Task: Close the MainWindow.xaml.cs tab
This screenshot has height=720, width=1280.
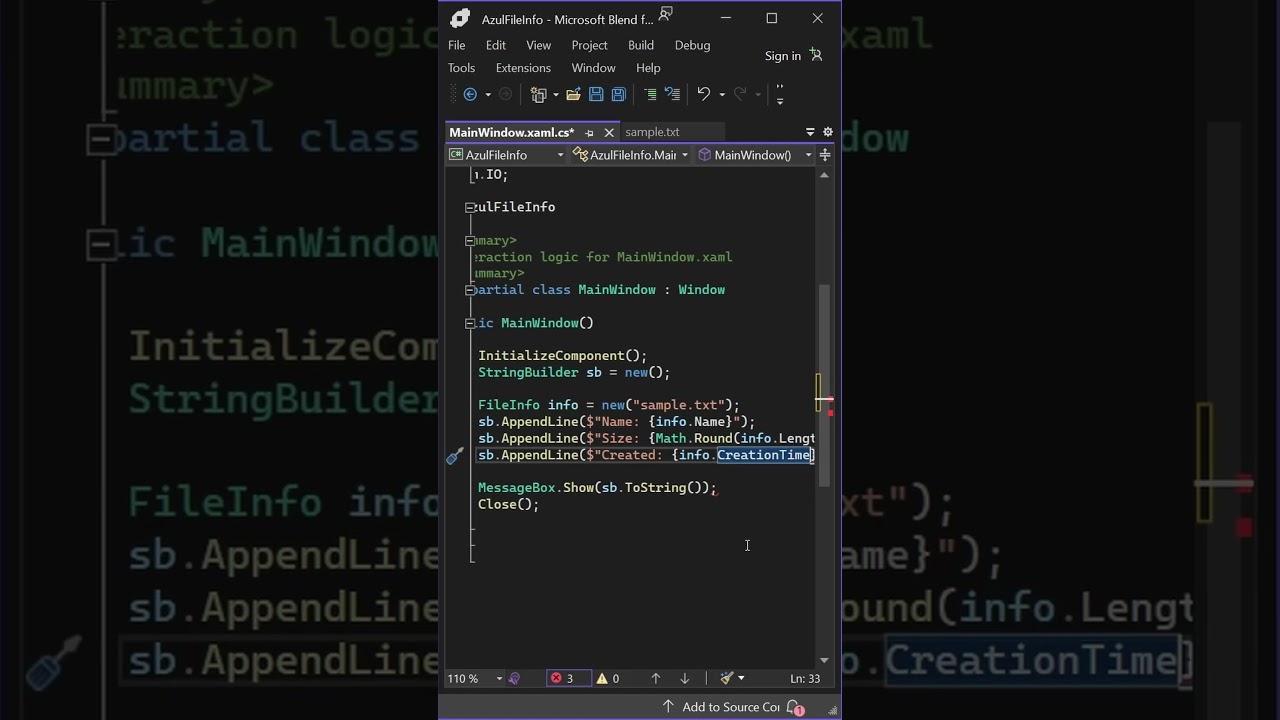Action: [609, 132]
